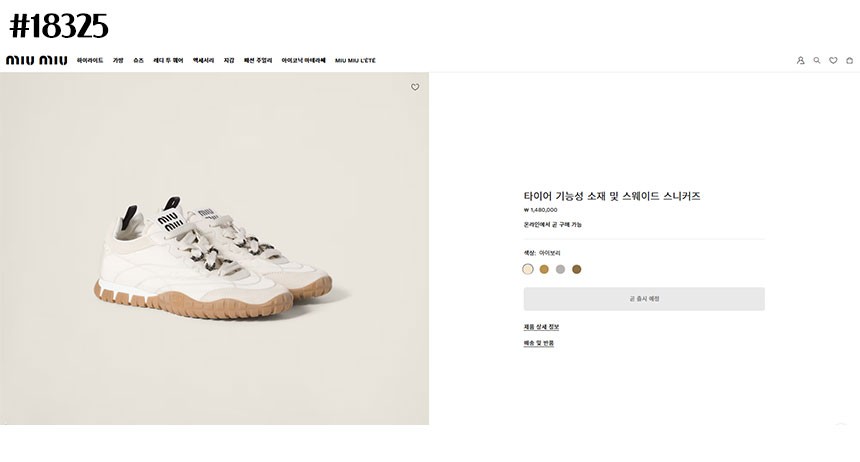
Task: Open the 제품 상세 정보 link
Action: [541, 327]
